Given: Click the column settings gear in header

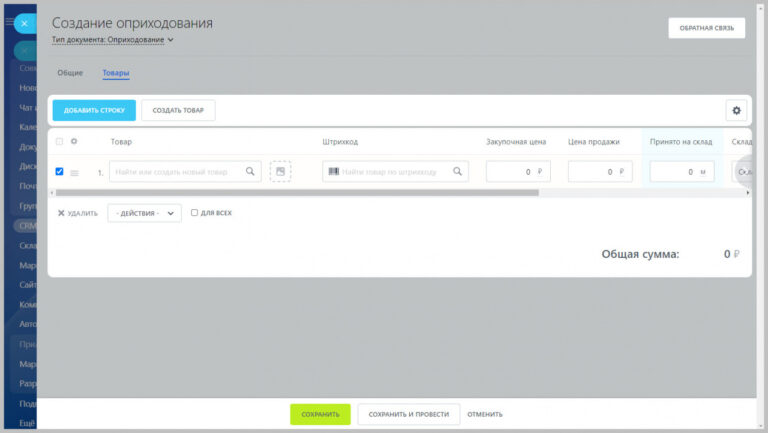Looking at the screenshot, I should [x=74, y=141].
